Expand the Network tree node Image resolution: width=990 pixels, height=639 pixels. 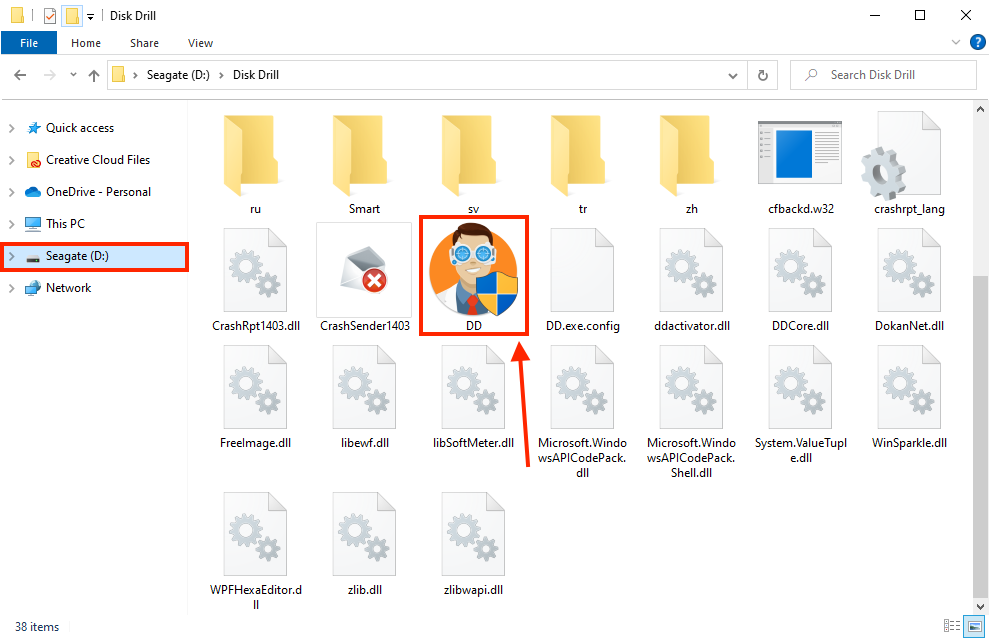tap(11, 288)
